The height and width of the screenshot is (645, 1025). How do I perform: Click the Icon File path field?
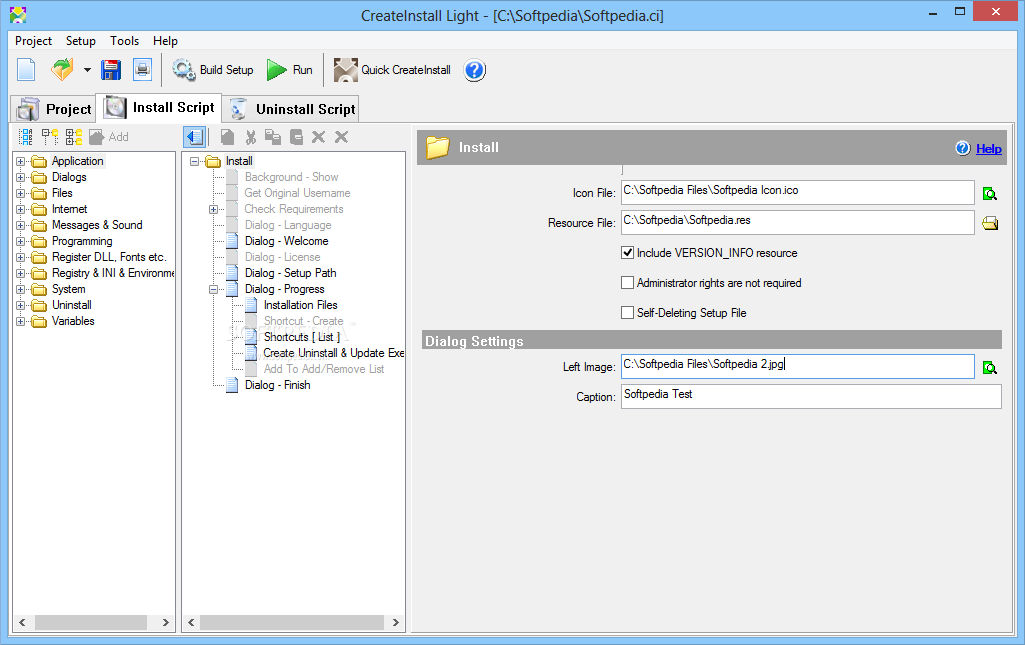pyautogui.click(x=798, y=192)
